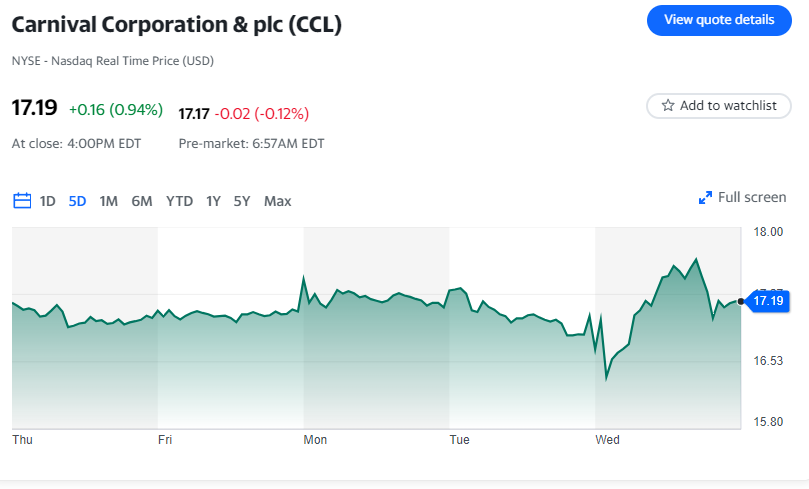Screen dimensions: 809x489
Task: Open the Full screen chart view
Action: coord(751,198)
